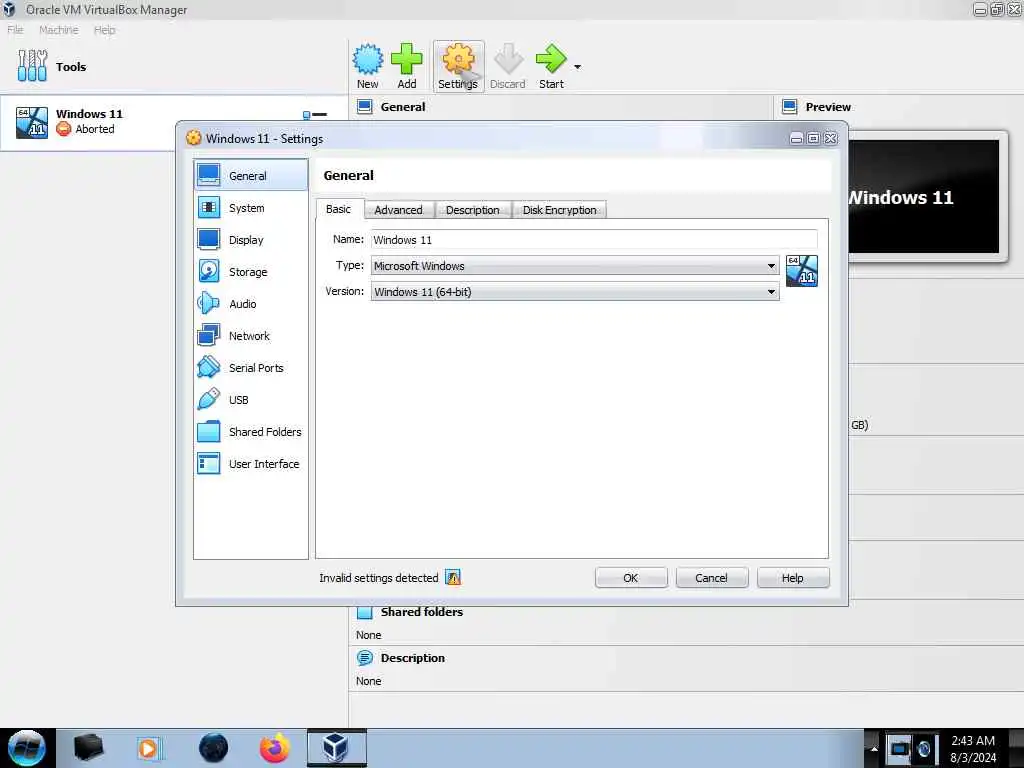Open the Serial Ports settings category
1024x768 pixels.
tap(251, 368)
